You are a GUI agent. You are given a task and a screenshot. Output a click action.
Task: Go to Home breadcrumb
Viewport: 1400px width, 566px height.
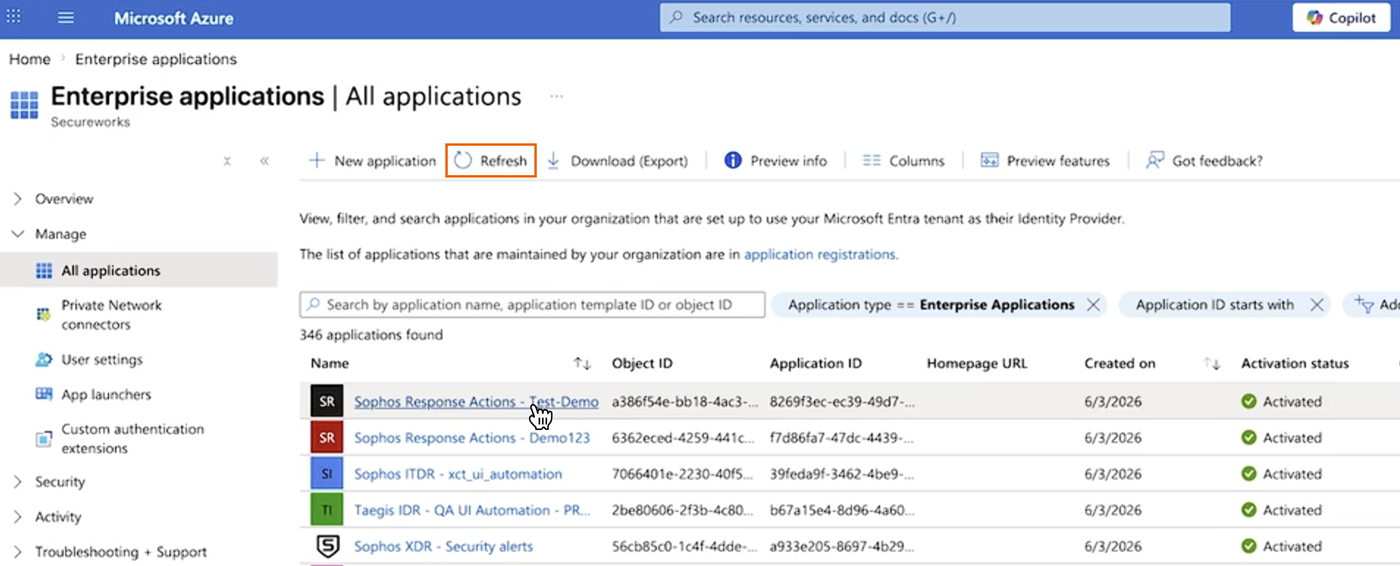click(x=30, y=59)
